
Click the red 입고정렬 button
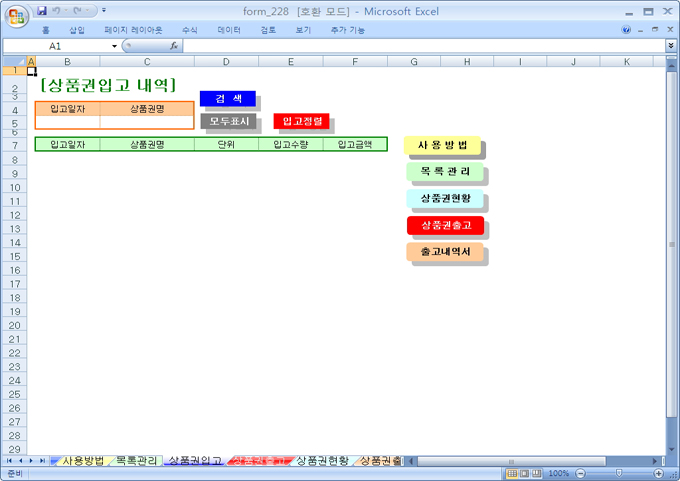click(301, 121)
